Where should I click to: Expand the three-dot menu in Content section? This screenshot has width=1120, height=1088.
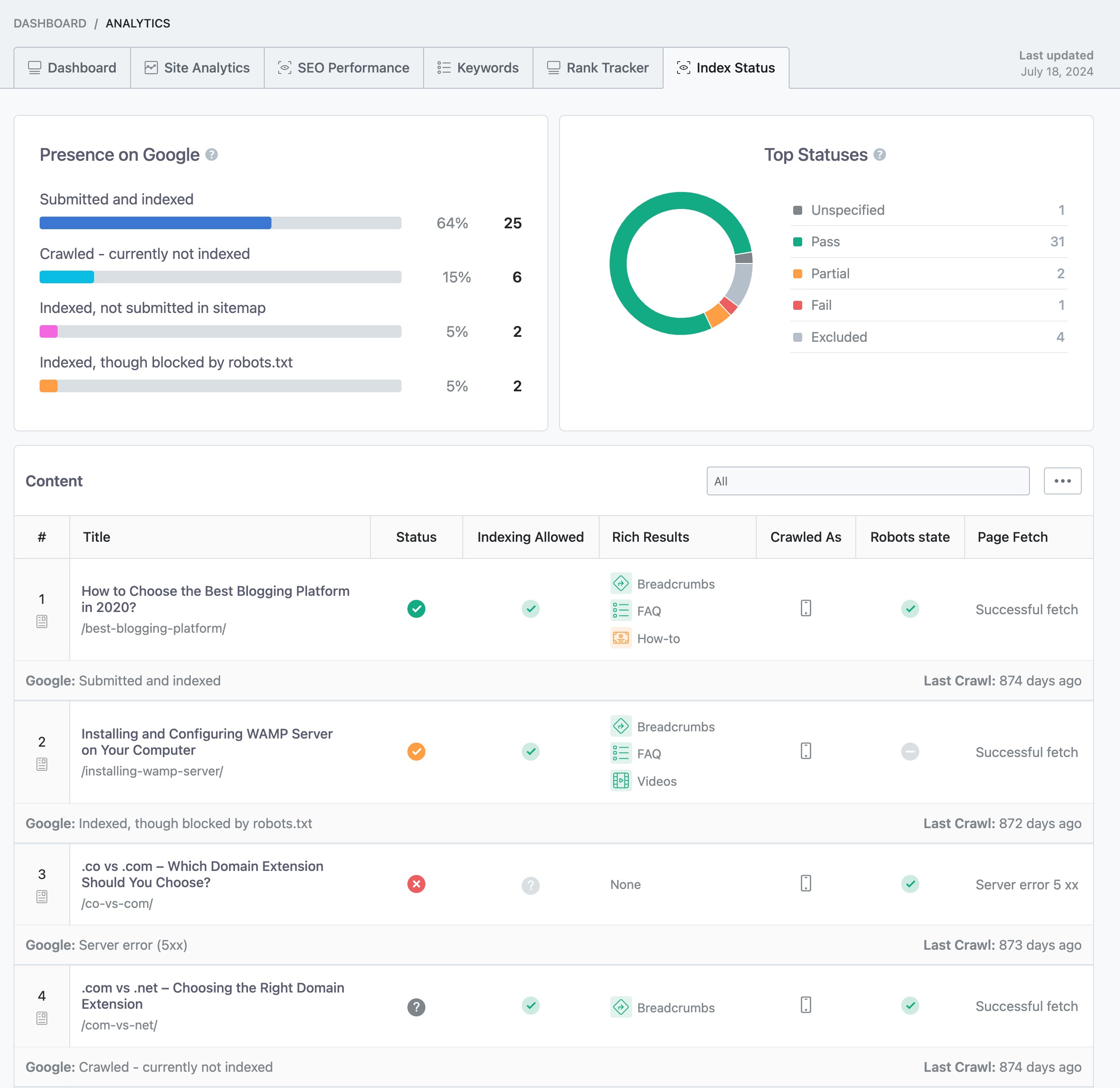tap(1063, 481)
